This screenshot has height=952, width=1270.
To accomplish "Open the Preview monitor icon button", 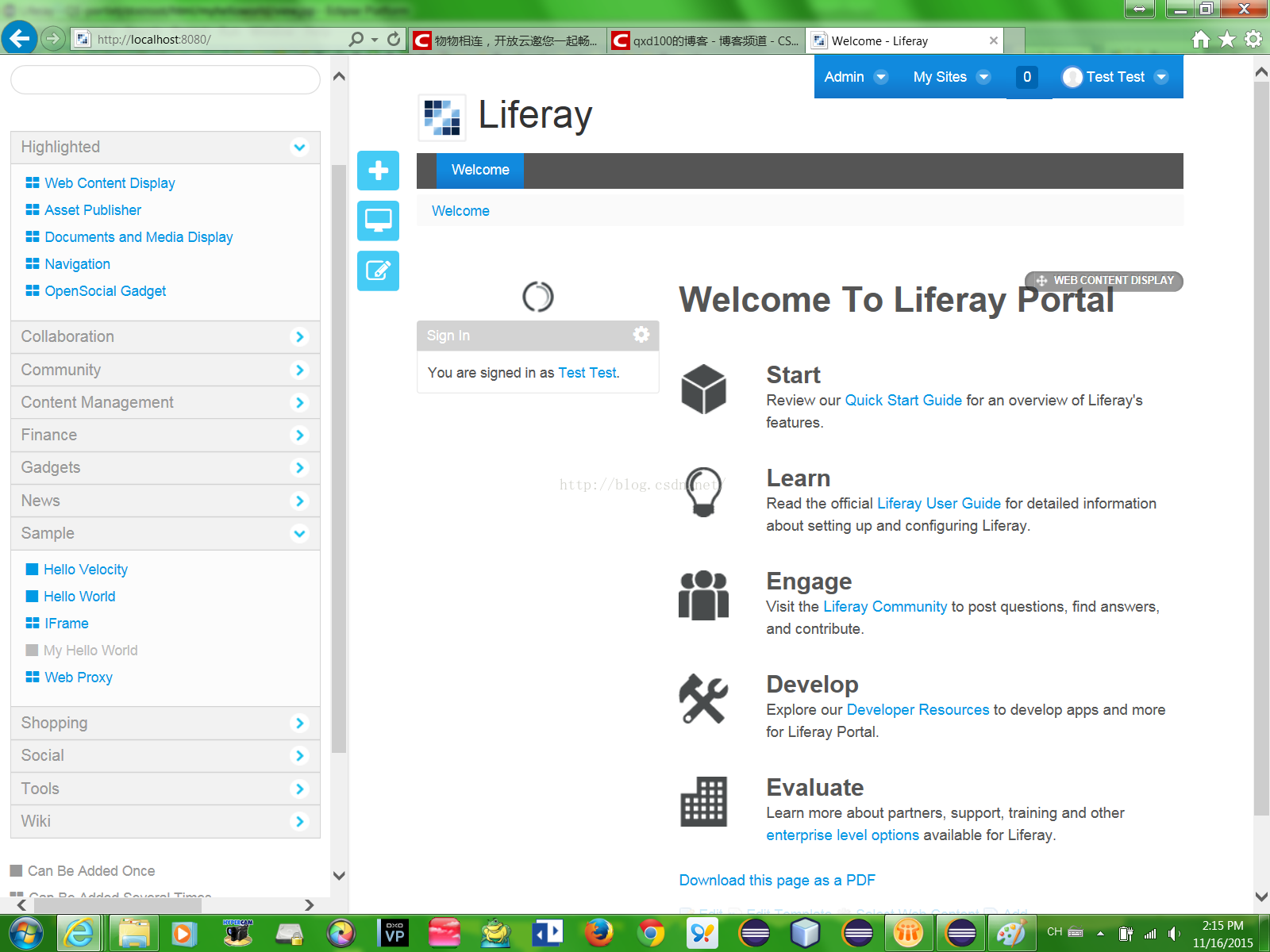I will 378,221.
